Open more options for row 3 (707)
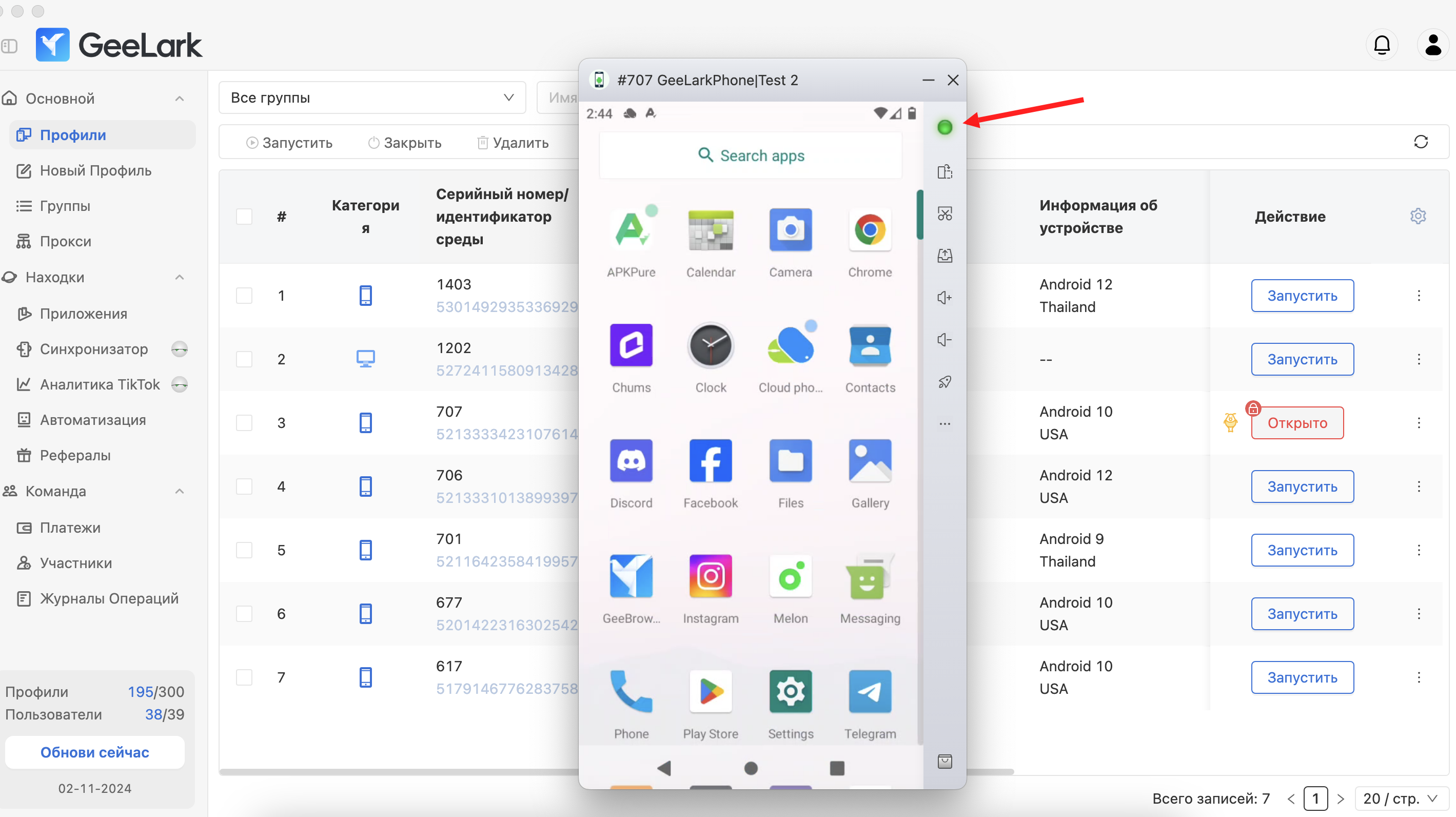The height and width of the screenshot is (817, 1456). click(1418, 423)
